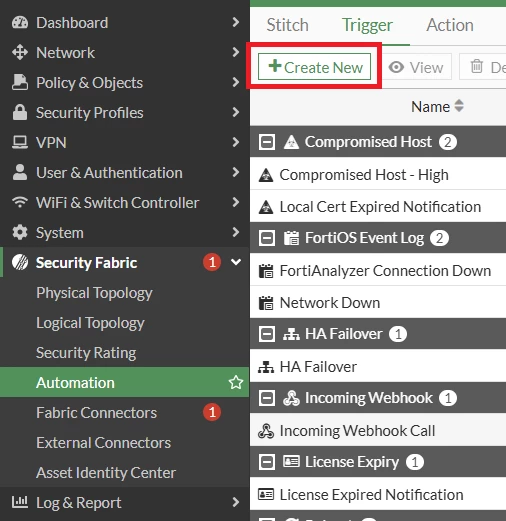Click the Network arrows icon in sidebar
The width and height of the screenshot is (506, 521).
click(x=20, y=53)
